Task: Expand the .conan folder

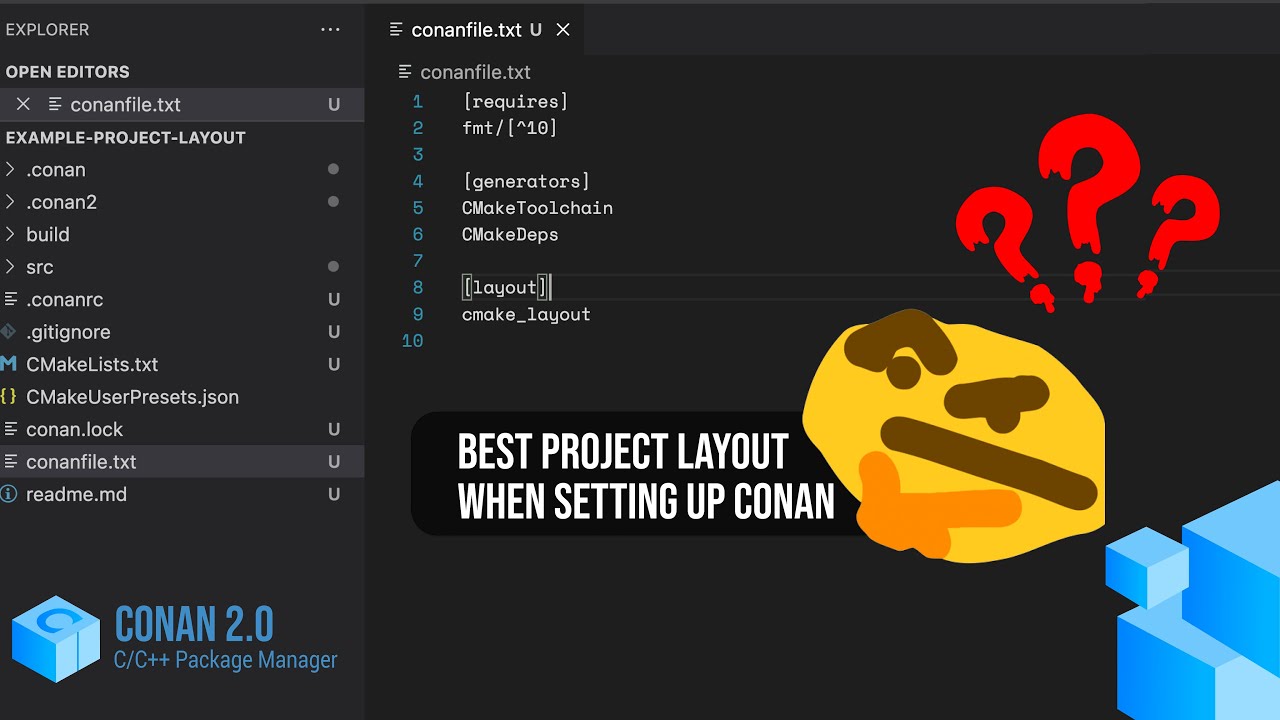Action: click(x=56, y=170)
